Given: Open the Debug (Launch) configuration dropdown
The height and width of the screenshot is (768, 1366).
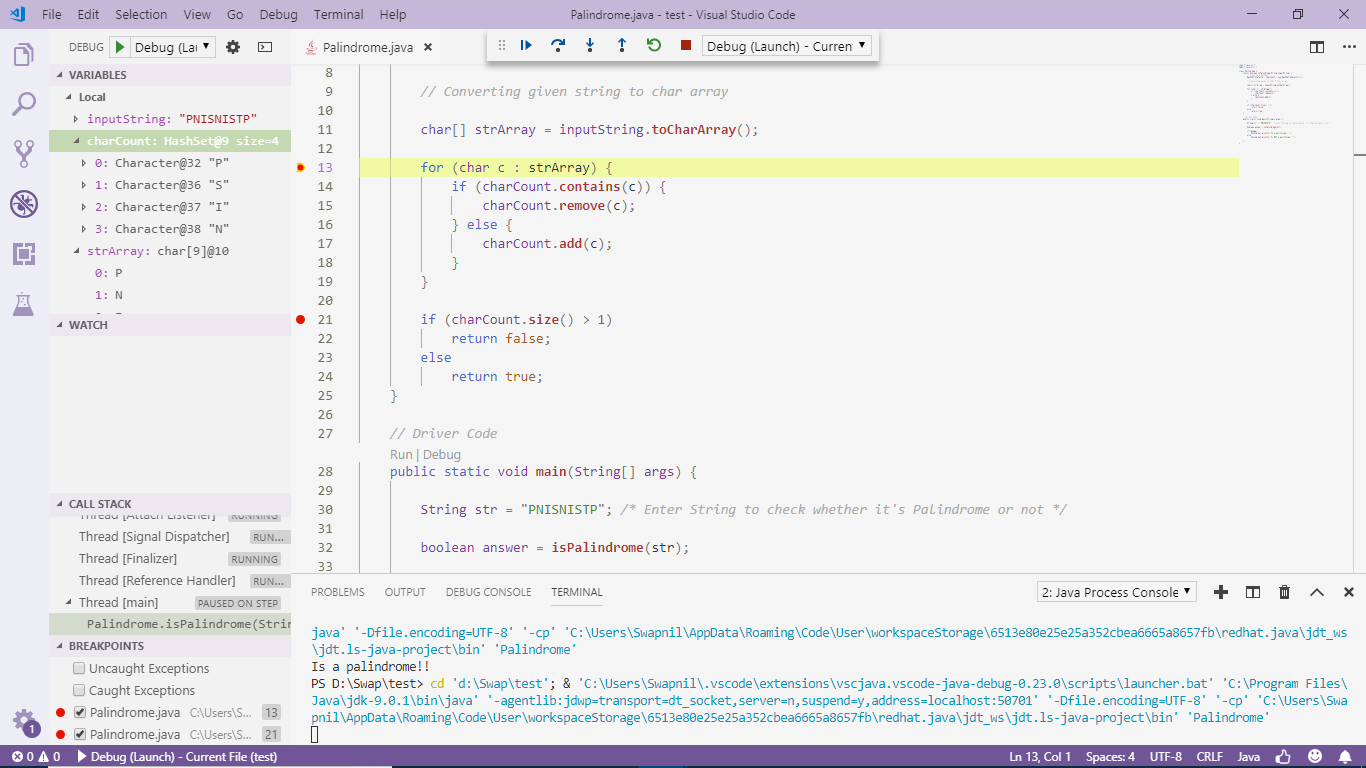Looking at the screenshot, I should 786,45.
